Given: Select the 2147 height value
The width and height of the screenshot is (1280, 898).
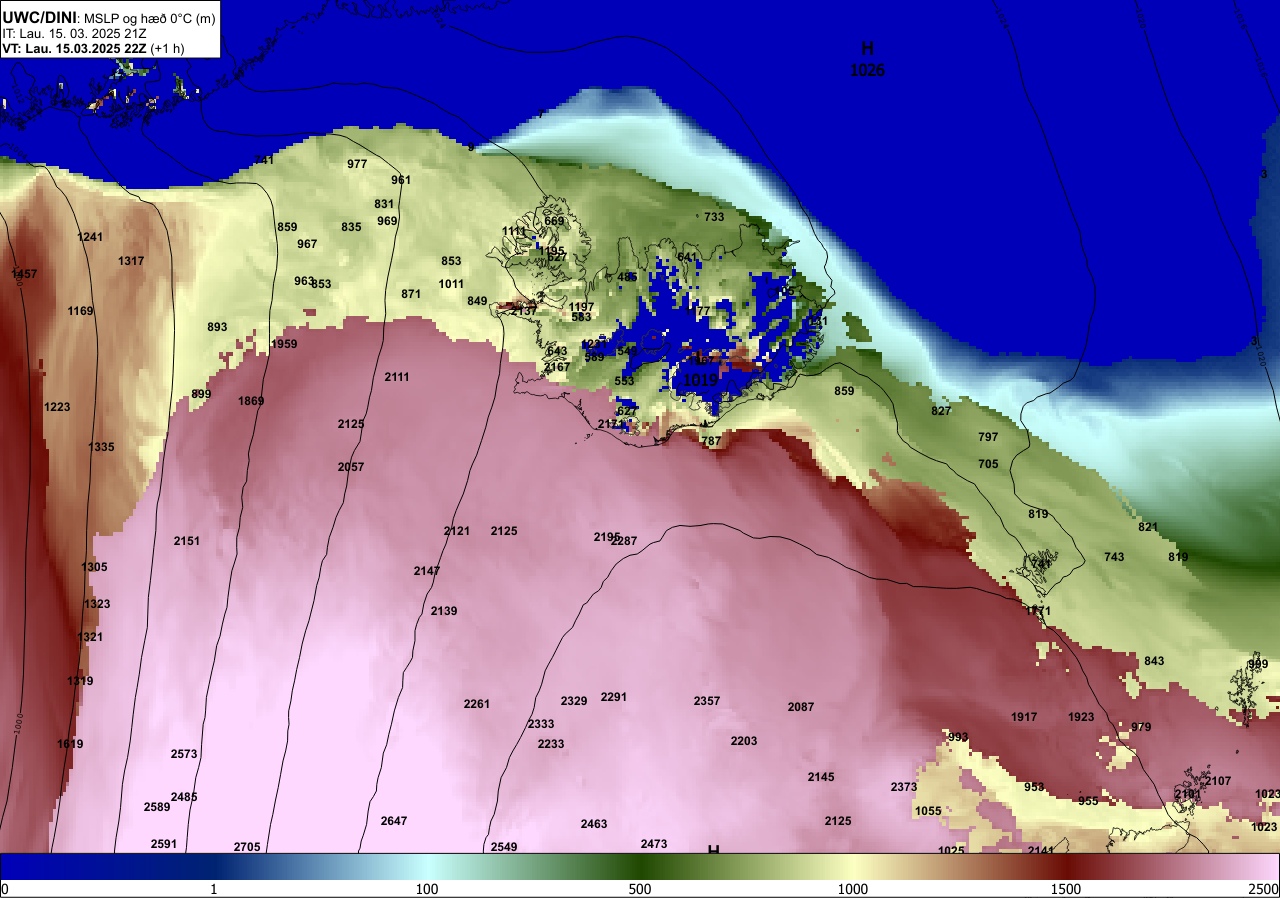Looking at the screenshot, I should coord(427,571).
